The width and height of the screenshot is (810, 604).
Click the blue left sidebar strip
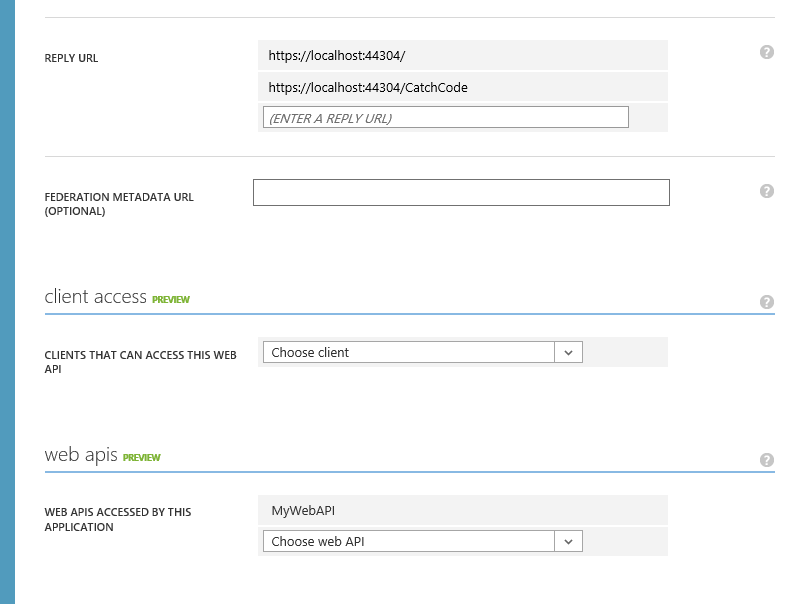coord(7,302)
